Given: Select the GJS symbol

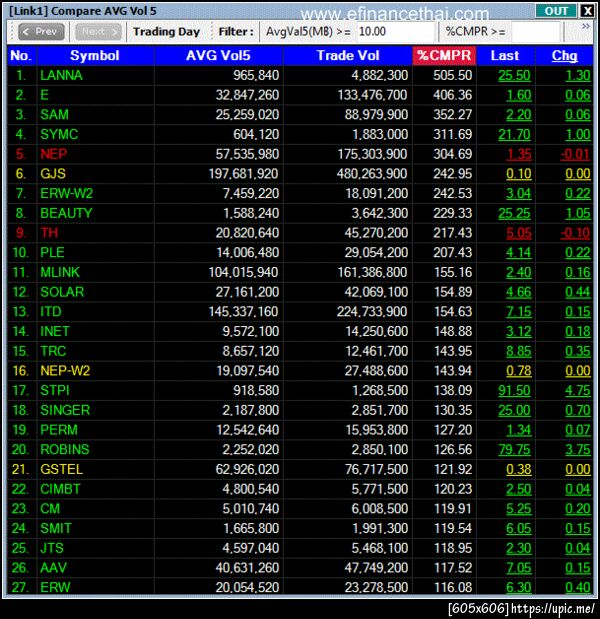Looking at the screenshot, I should point(53,174).
